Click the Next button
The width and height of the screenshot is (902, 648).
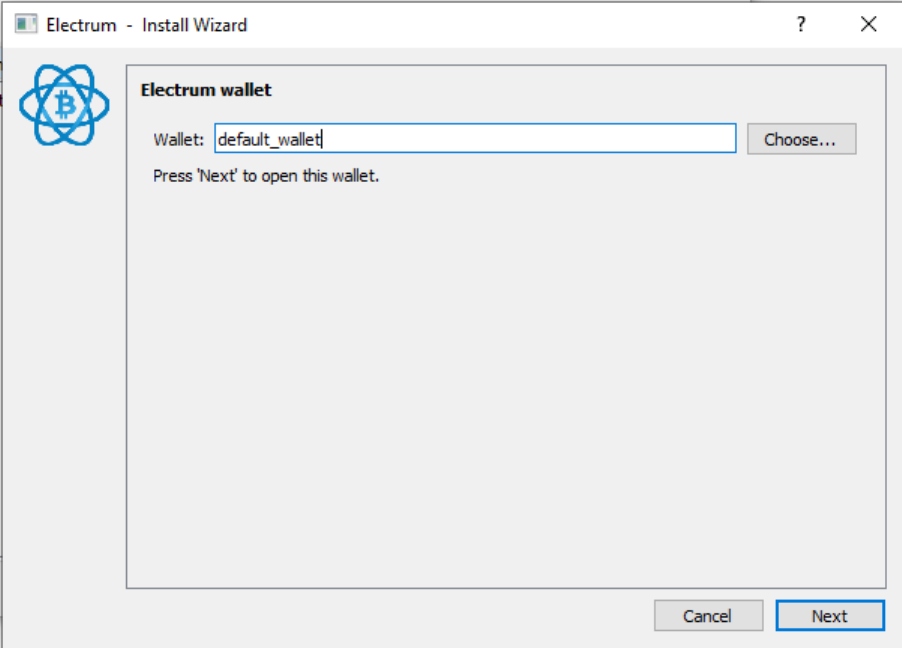pyautogui.click(x=830, y=616)
